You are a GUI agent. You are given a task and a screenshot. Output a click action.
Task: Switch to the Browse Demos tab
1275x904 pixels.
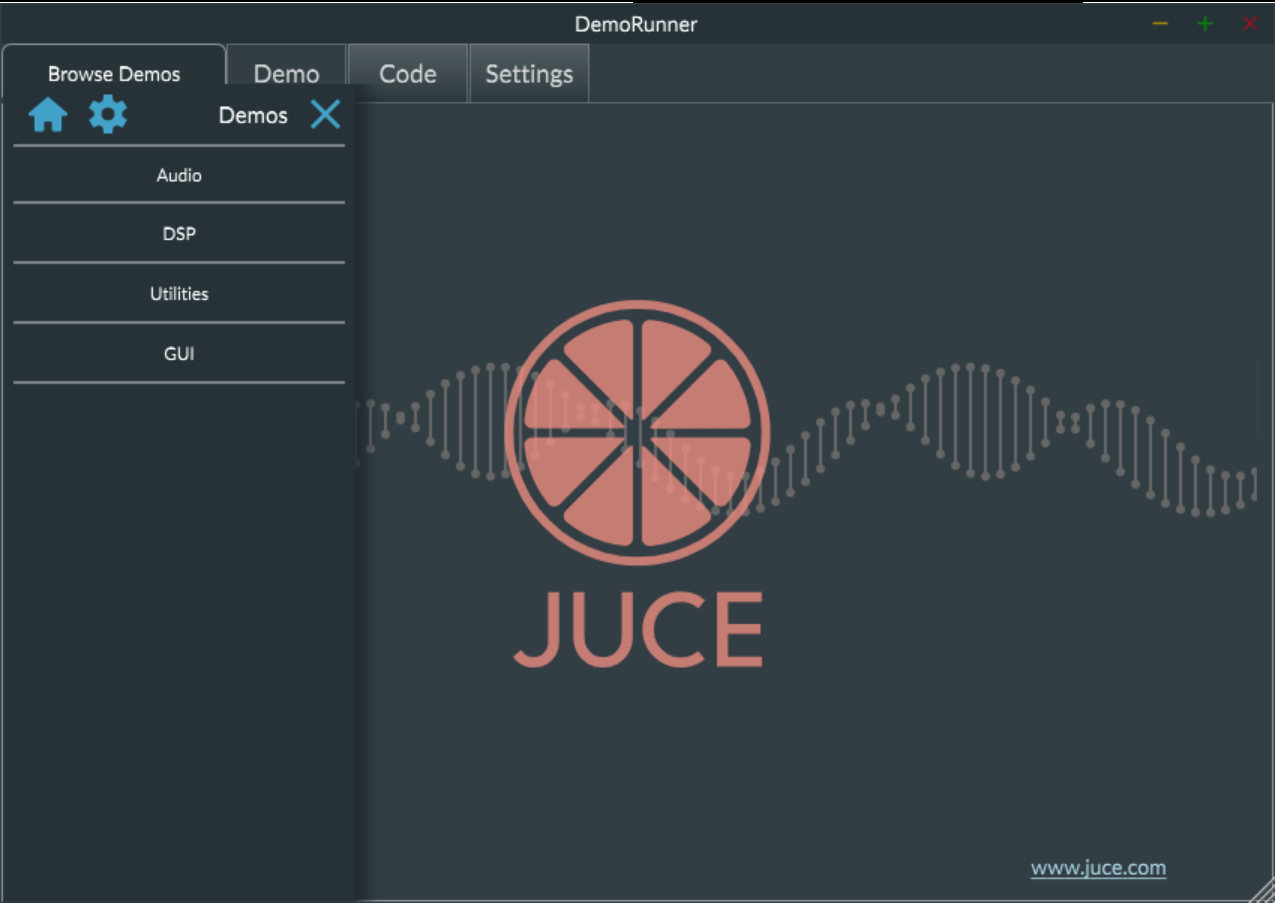[114, 73]
